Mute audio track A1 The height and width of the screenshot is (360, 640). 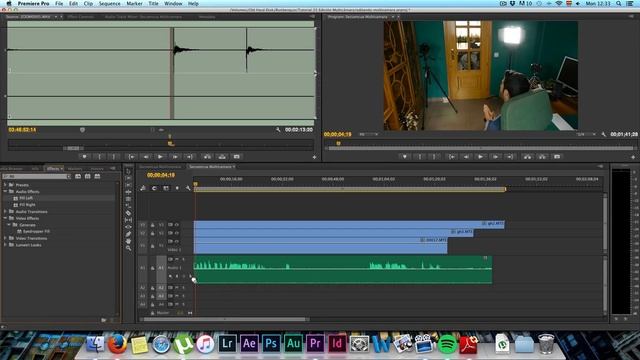pyautogui.click(x=177, y=259)
